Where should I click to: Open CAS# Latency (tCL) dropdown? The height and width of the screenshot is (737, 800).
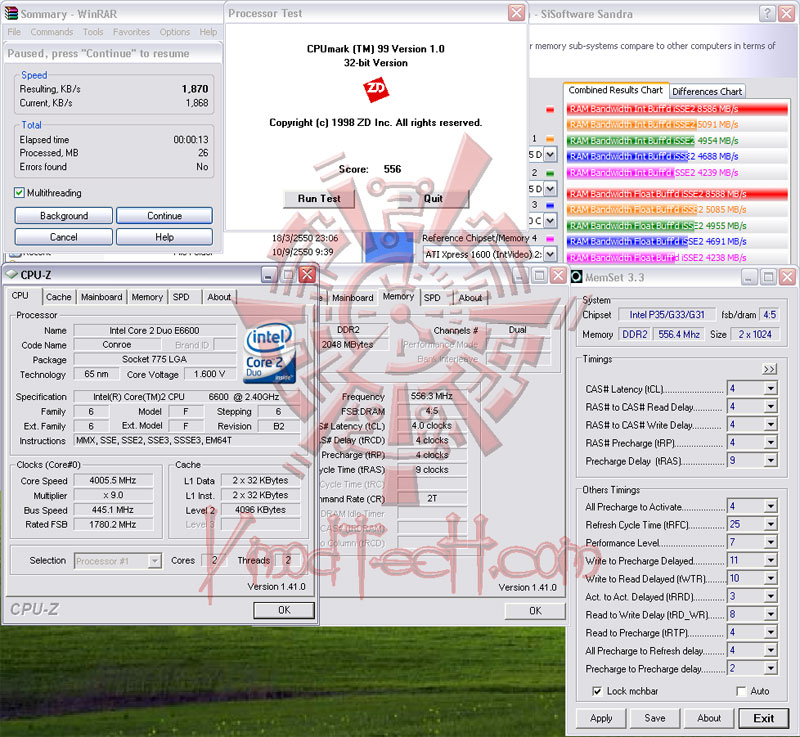pos(770,389)
